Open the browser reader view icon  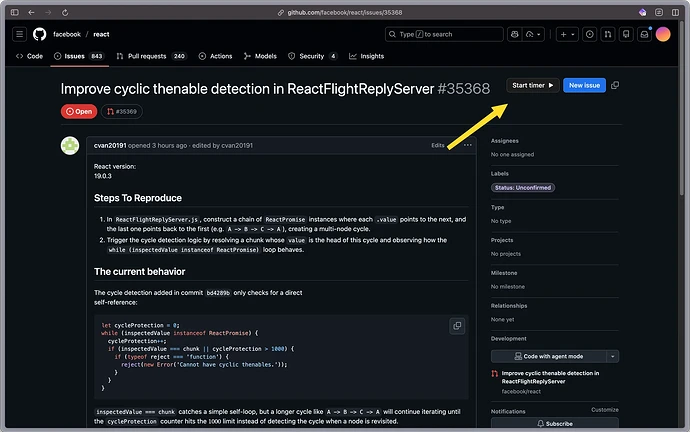pos(659,12)
